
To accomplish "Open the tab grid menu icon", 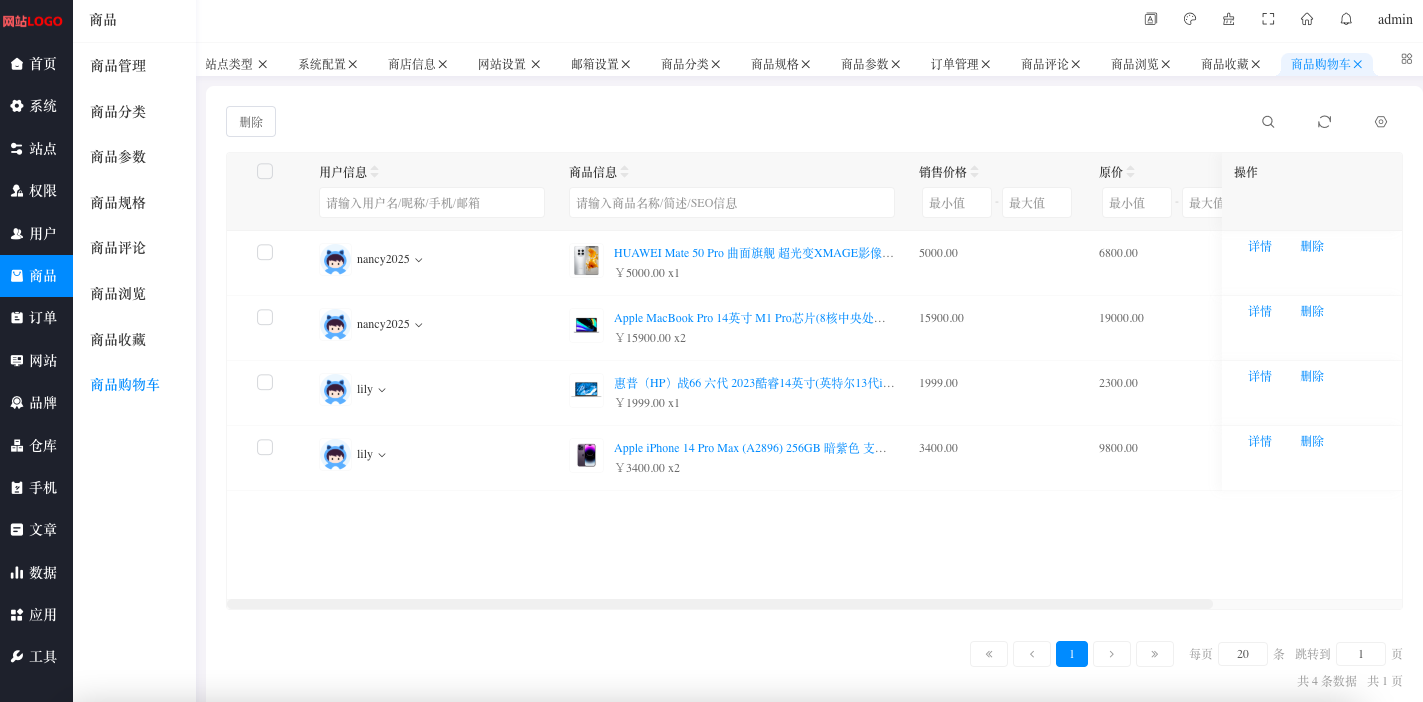I will 1407,59.
